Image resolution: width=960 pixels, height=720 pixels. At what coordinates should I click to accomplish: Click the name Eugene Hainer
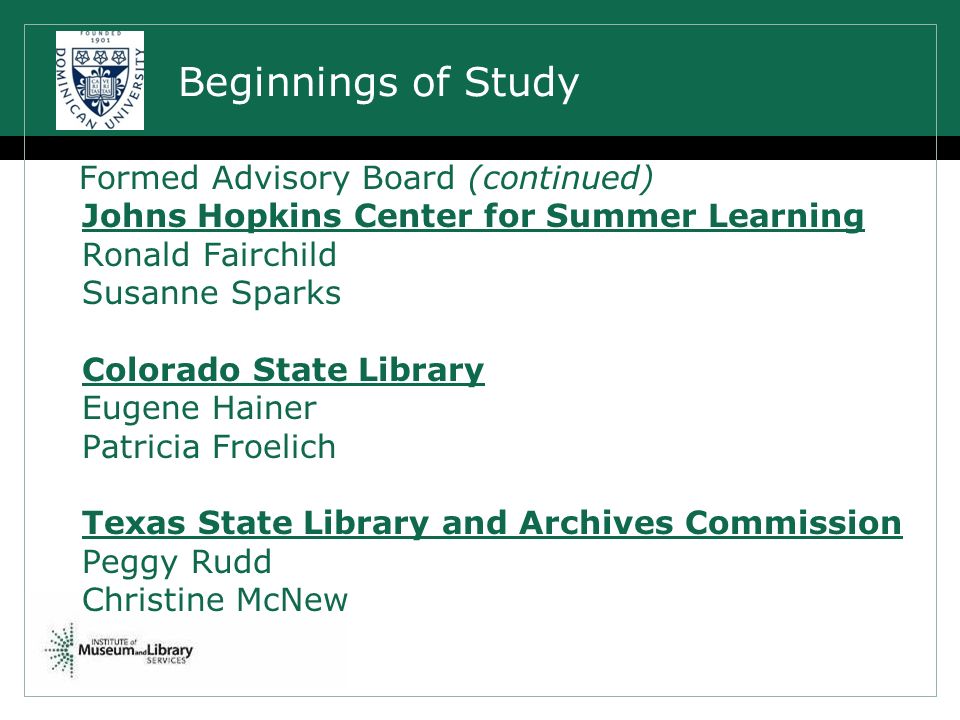point(199,408)
